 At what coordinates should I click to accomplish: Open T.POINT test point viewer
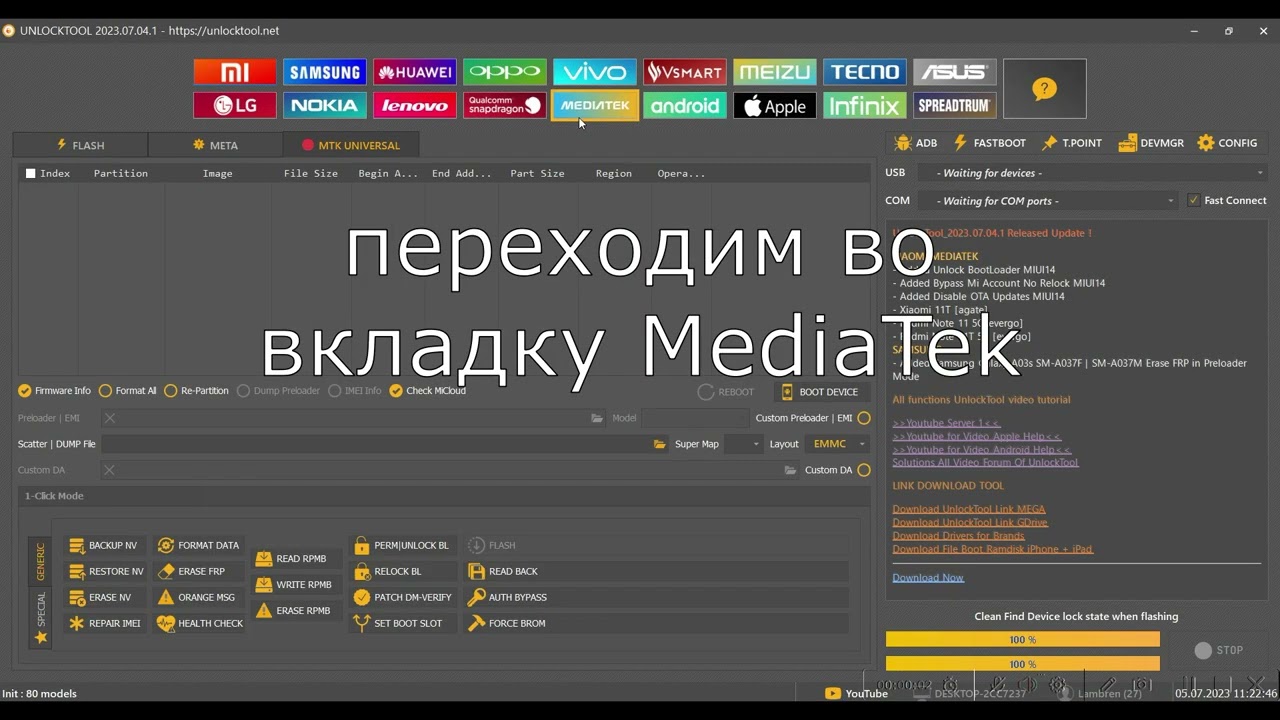[1071, 143]
